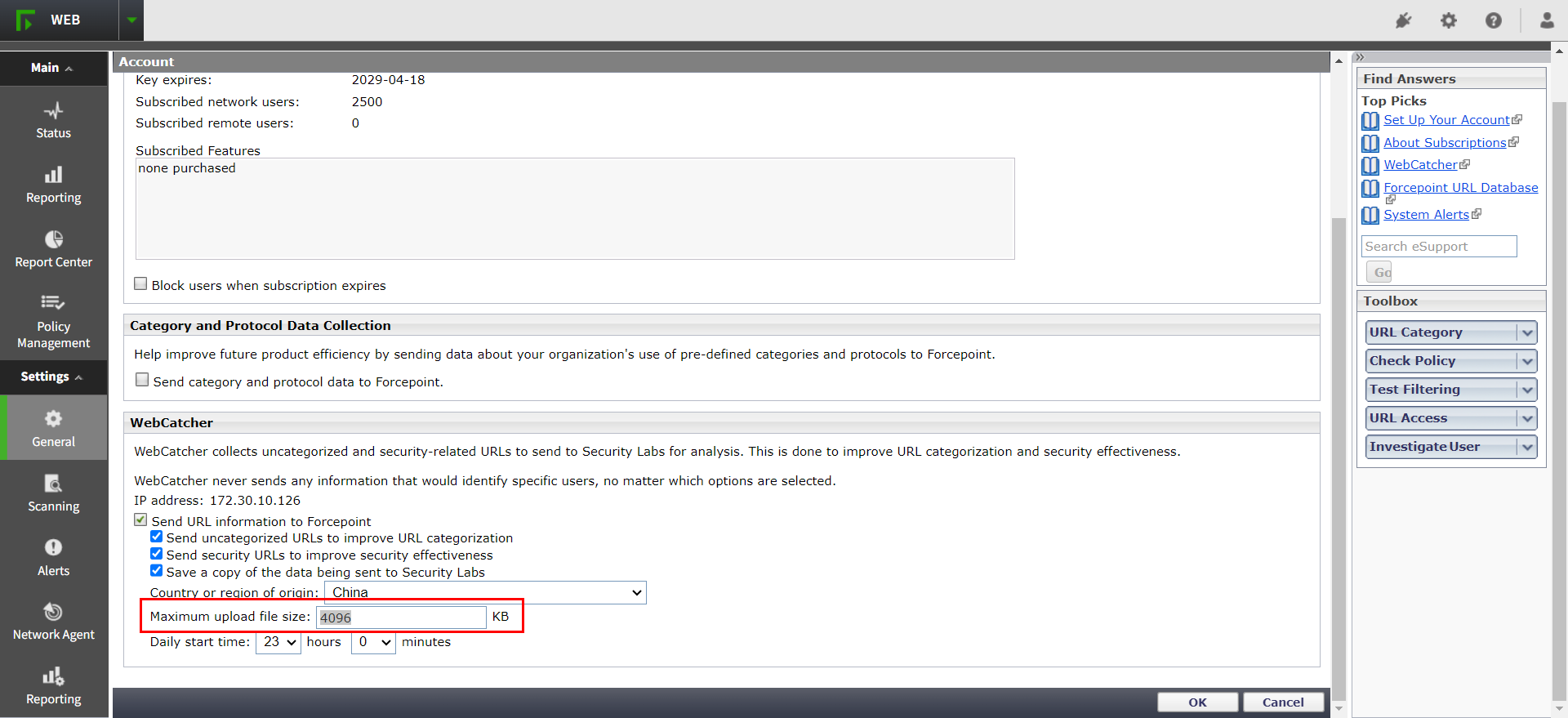Open the module switcher dropdown next to WEB
The image size is (1568, 718).
(131, 20)
